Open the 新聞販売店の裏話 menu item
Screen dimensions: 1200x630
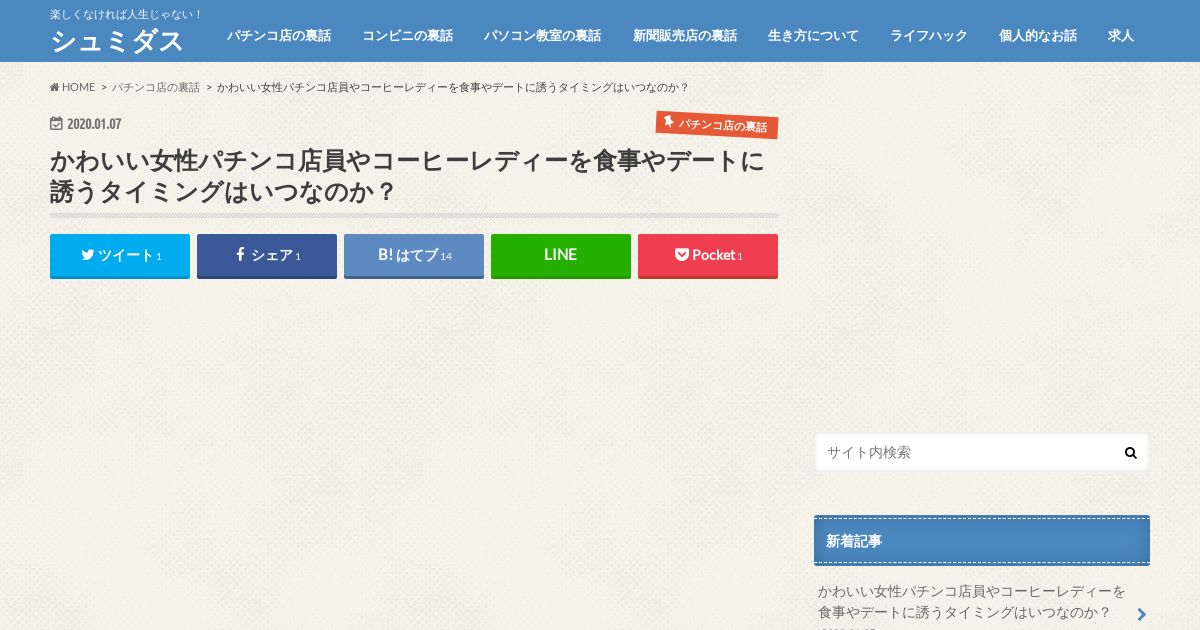(684, 35)
